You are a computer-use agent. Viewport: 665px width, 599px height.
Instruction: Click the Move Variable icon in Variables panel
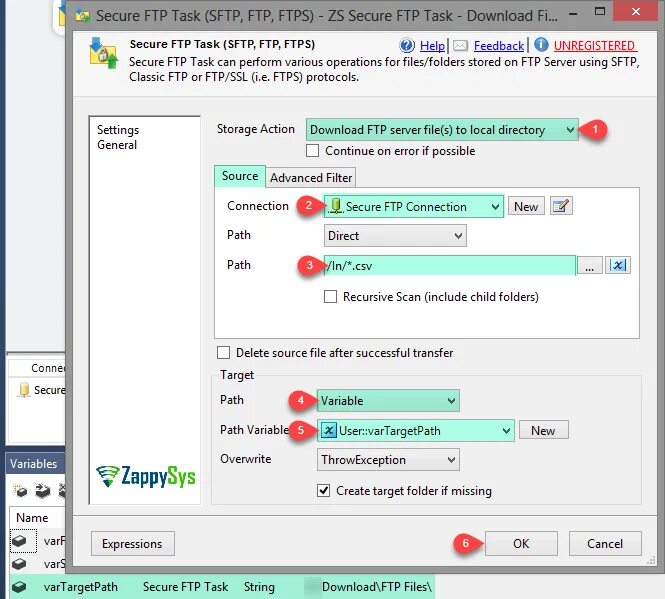point(42,491)
